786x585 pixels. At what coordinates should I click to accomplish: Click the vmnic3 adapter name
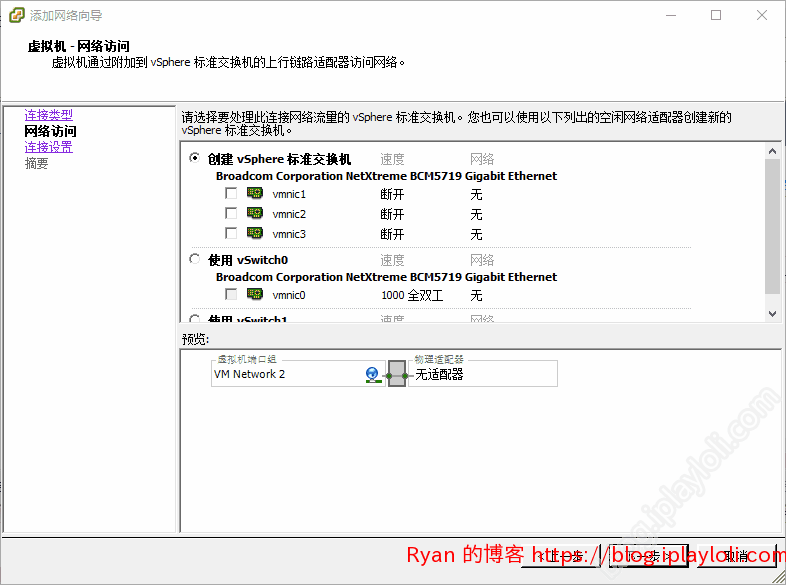289,235
